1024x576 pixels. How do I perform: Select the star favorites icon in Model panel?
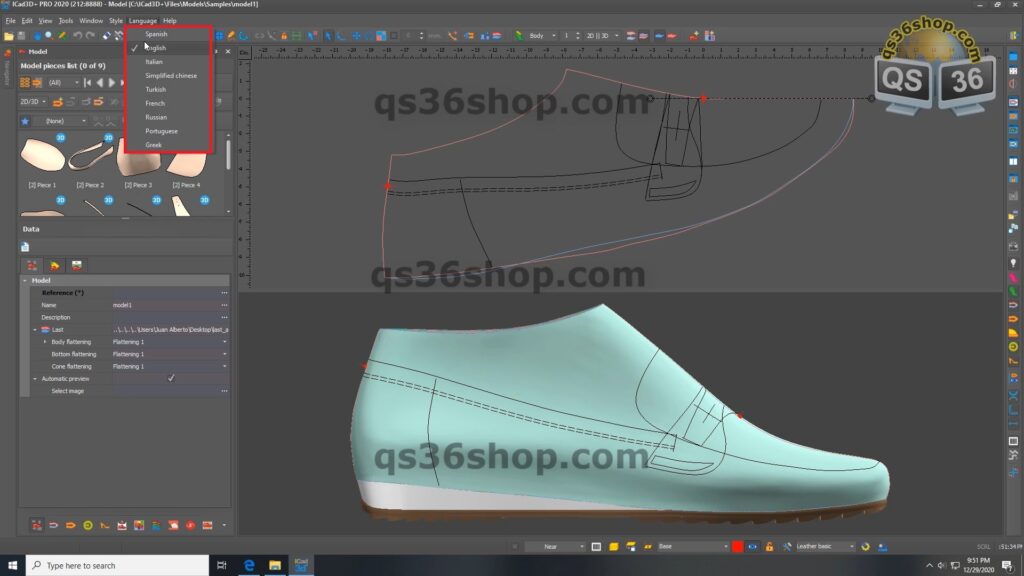[x=25, y=121]
